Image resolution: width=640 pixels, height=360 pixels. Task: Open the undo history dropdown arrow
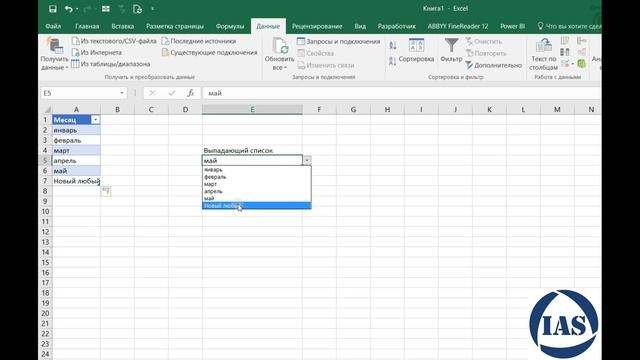point(77,9)
